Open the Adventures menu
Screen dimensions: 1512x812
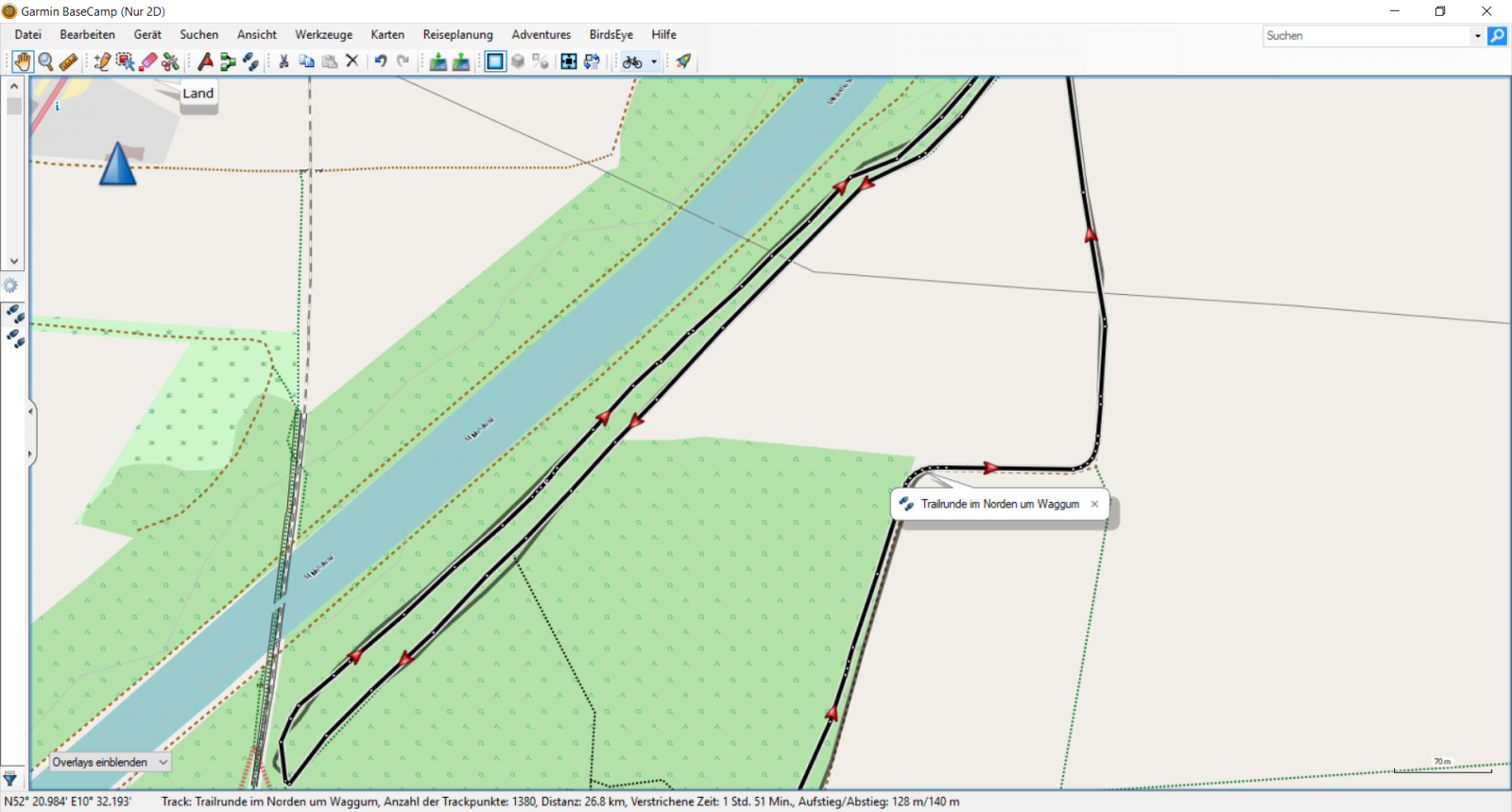click(541, 35)
